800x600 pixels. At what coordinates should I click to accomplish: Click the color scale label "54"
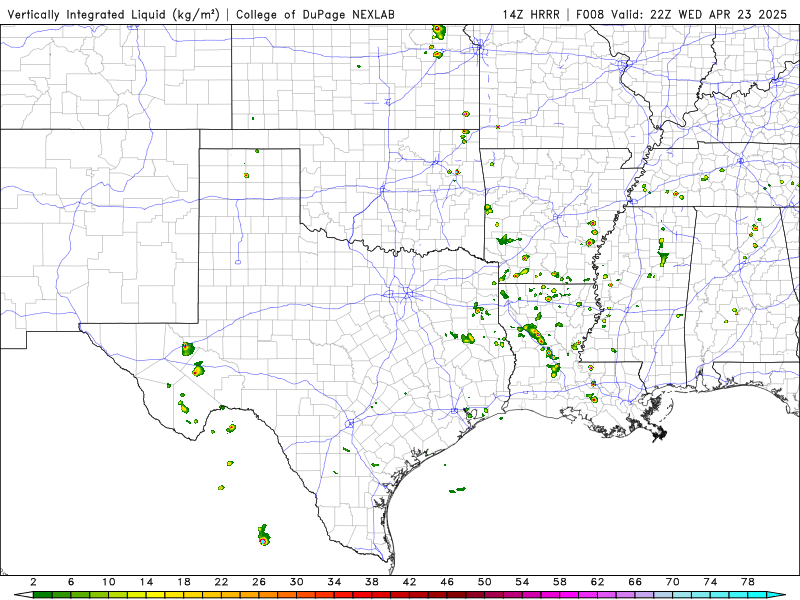pos(522,582)
